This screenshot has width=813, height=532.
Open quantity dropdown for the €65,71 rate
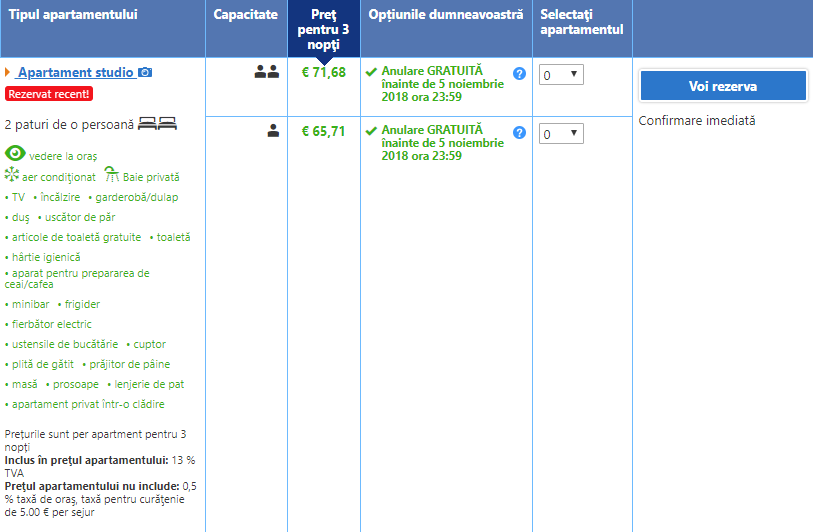[x=560, y=133]
